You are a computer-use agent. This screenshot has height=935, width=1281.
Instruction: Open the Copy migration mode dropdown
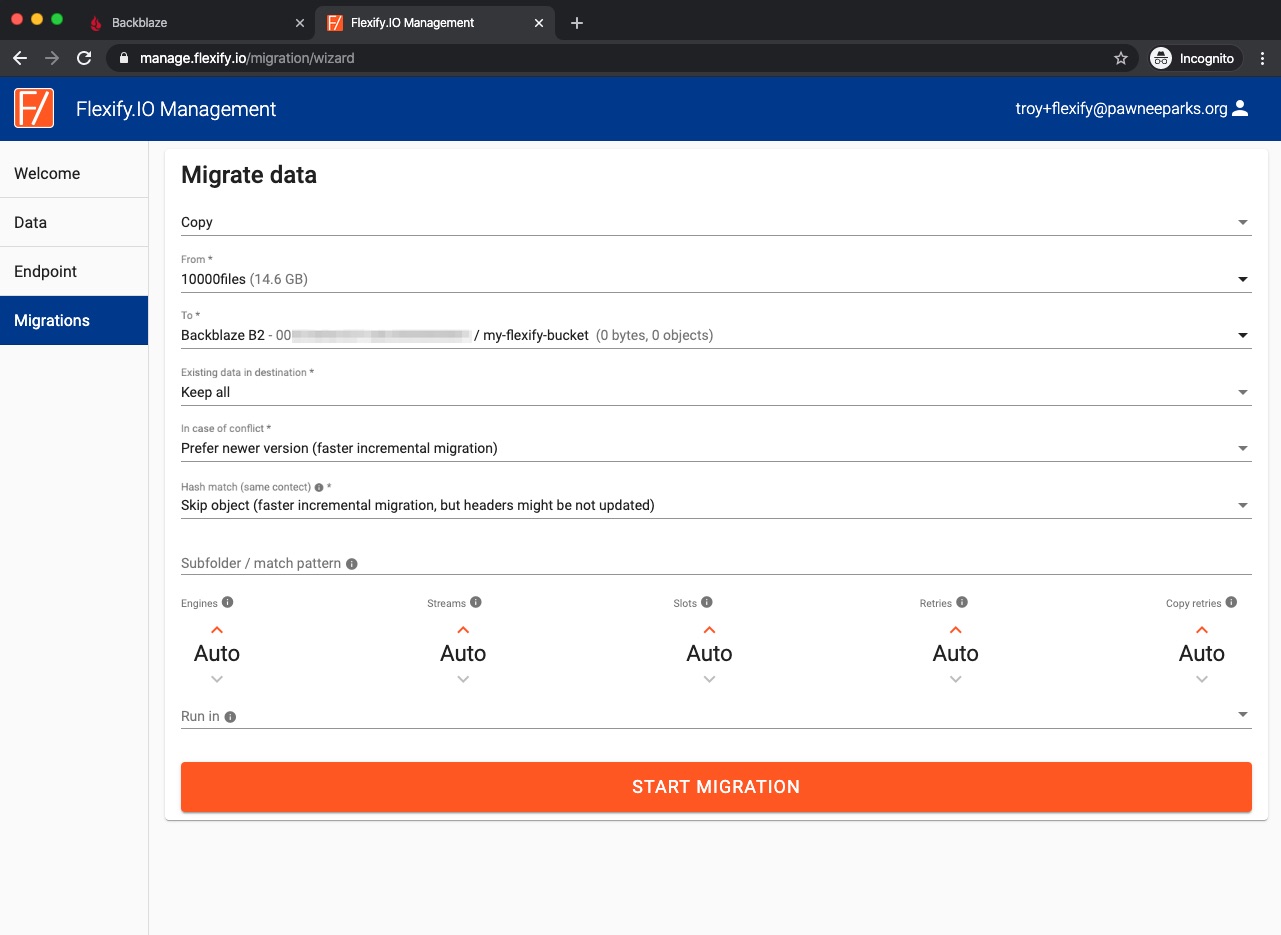[x=716, y=222]
